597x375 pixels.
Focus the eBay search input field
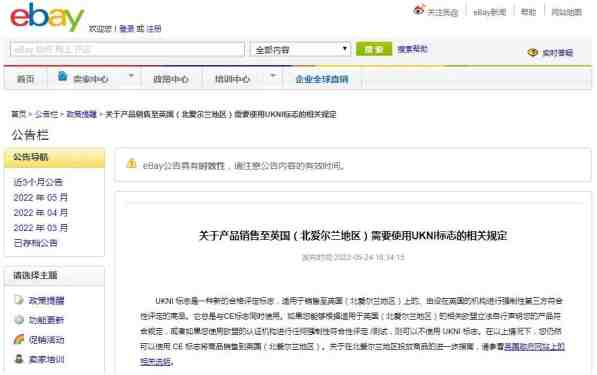[127, 49]
